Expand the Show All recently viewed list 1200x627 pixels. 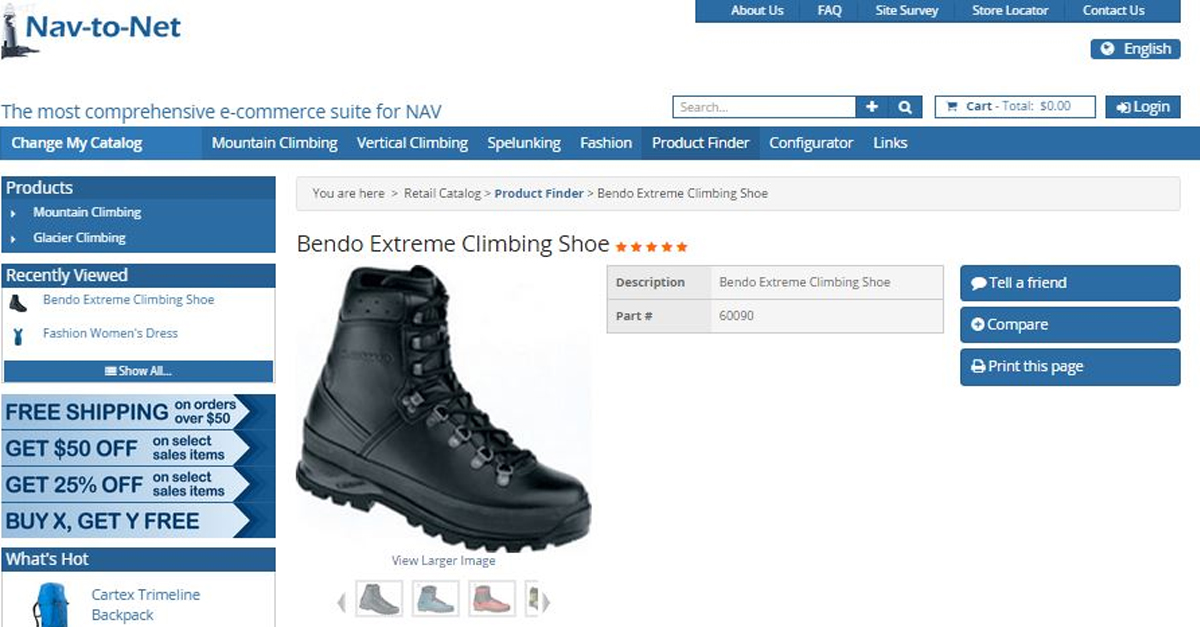138,371
